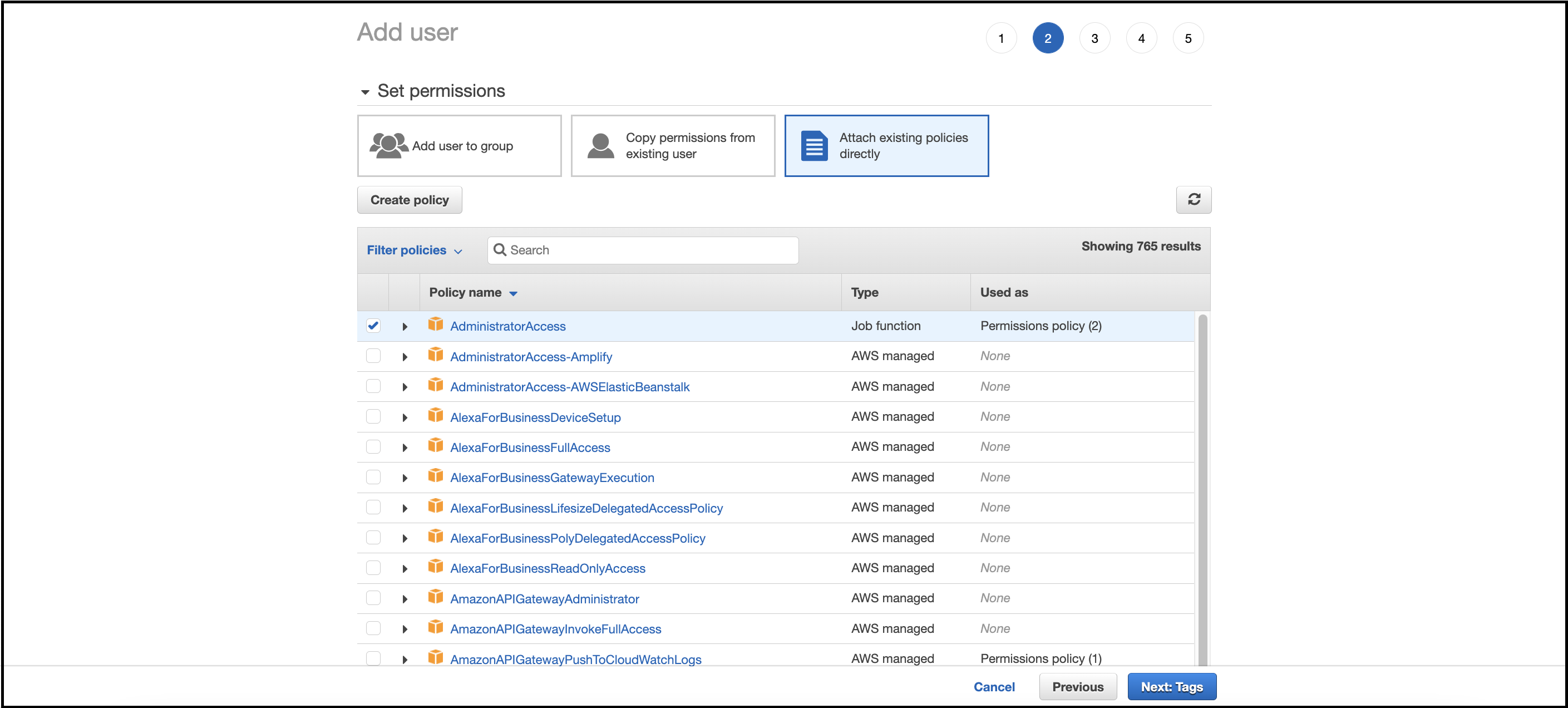
Task: Check the AlexaForBusinessPolyDelegatedAccessPolicy checkbox
Action: (373, 538)
